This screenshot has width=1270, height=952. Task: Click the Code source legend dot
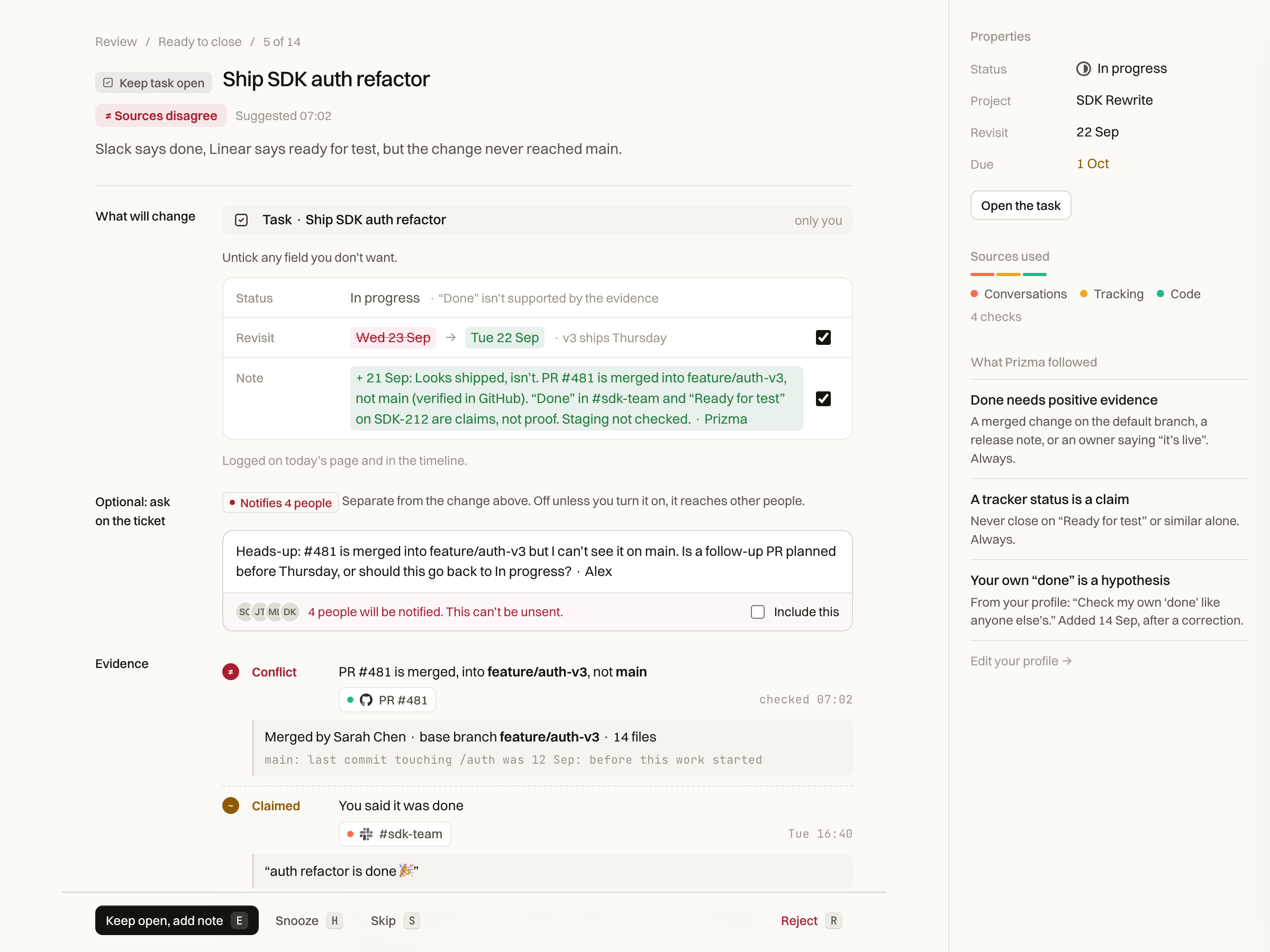pos(1160,294)
